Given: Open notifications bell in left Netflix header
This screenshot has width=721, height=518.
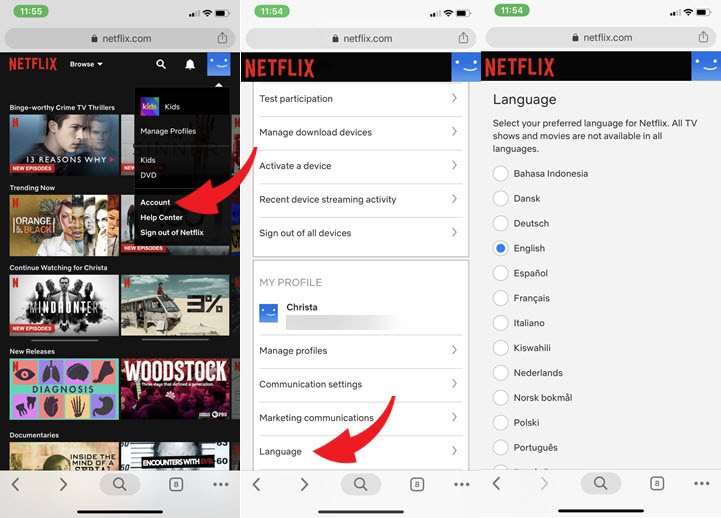Looking at the screenshot, I should pos(190,64).
